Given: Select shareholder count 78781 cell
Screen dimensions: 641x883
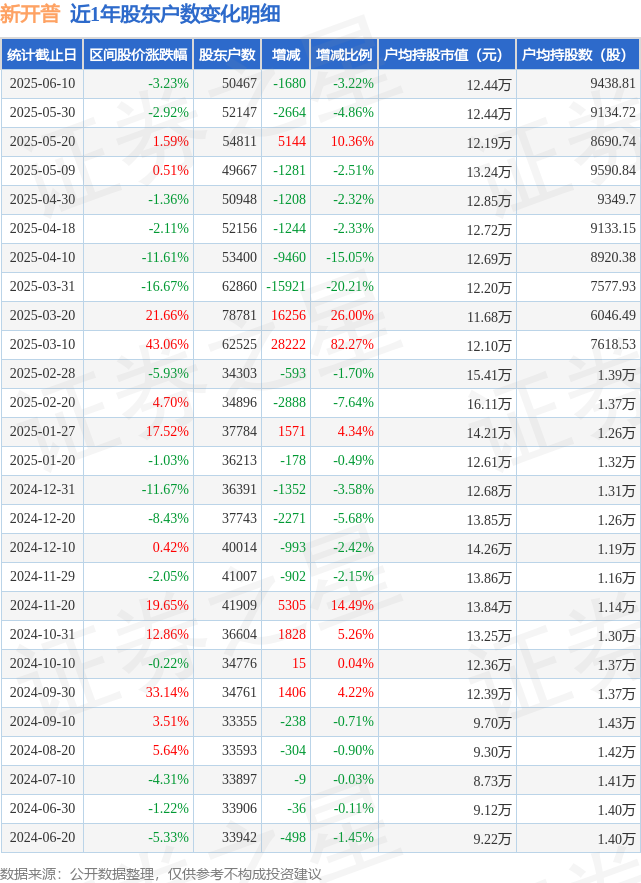Looking at the screenshot, I should [239, 315].
